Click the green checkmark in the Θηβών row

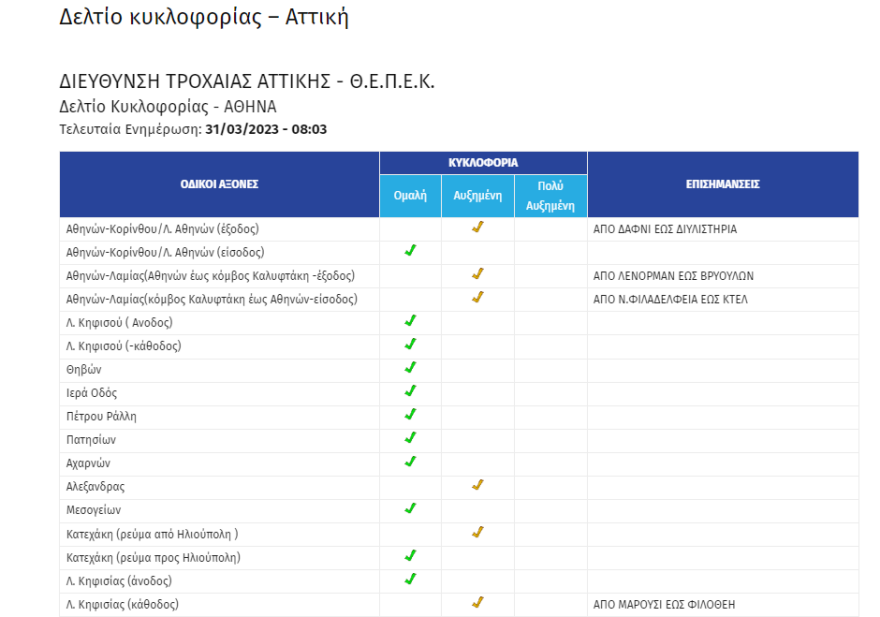coord(410,368)
